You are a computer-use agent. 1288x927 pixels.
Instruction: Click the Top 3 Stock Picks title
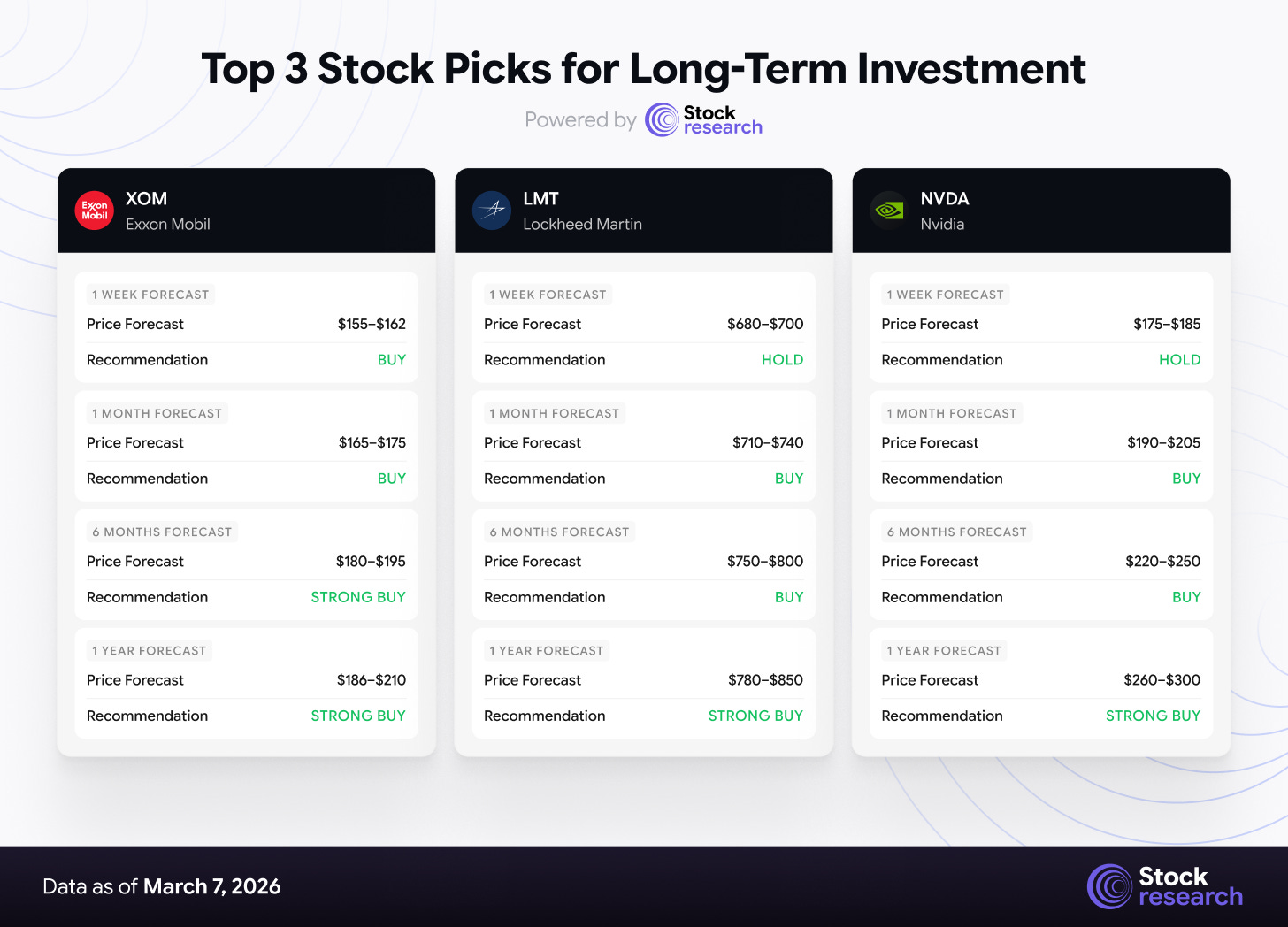(x=644, y=69)
